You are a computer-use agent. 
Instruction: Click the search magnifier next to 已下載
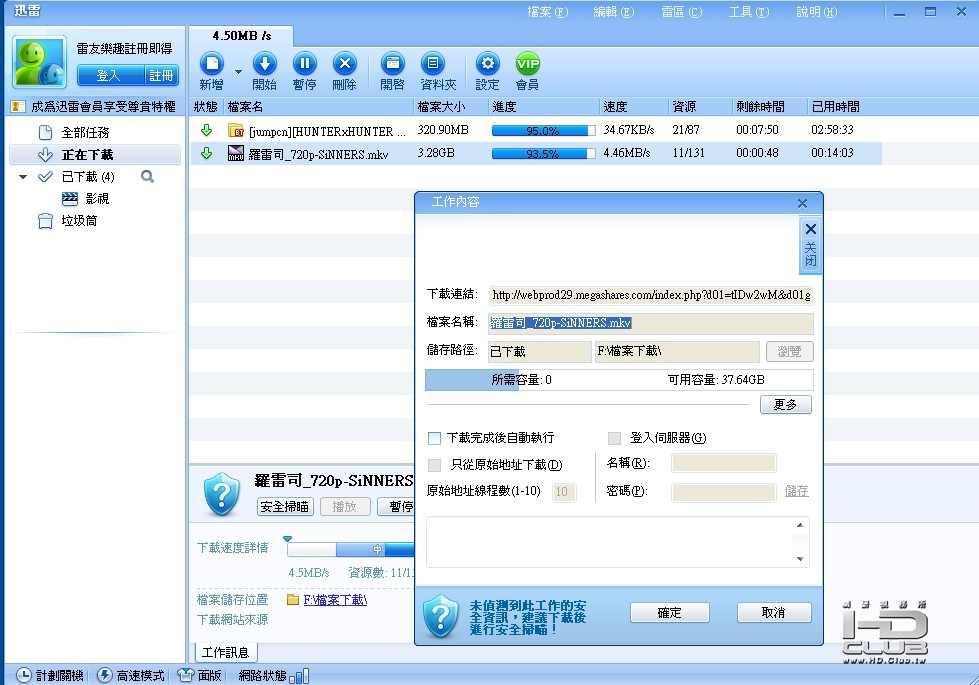(147, 177)
